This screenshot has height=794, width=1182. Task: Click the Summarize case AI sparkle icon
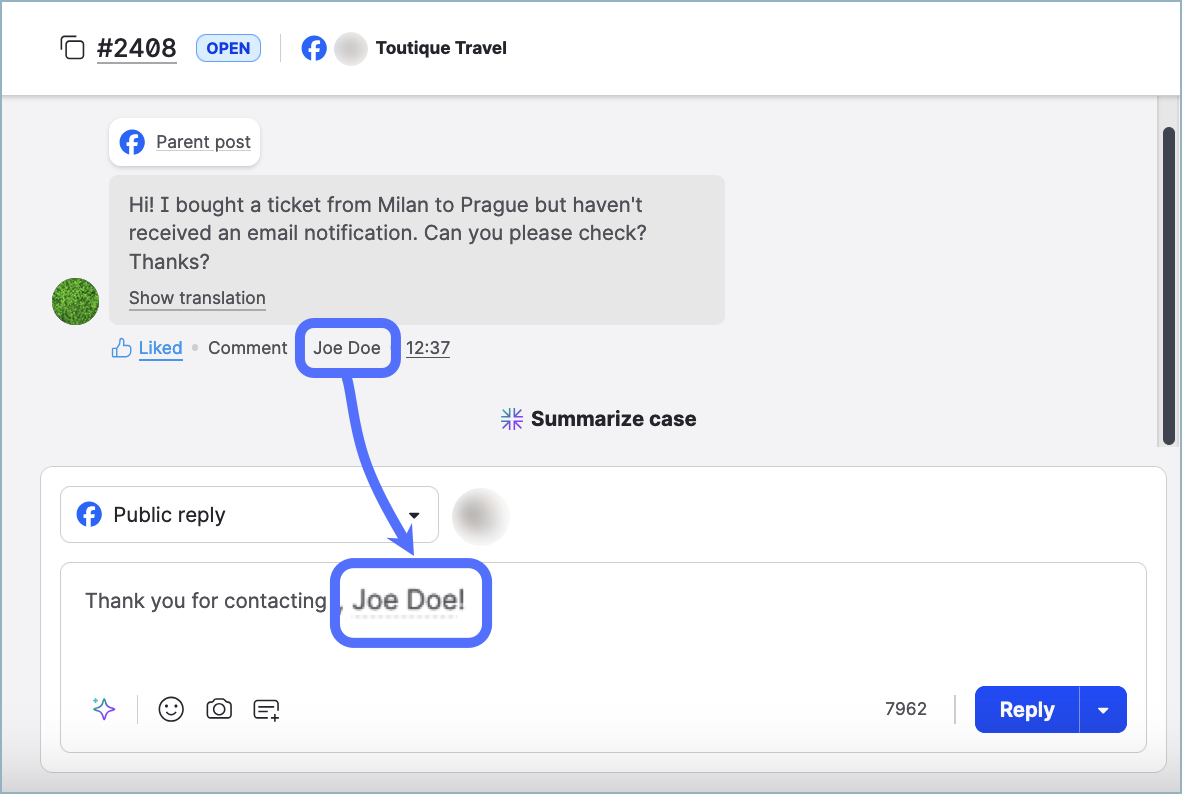[x=511, y=419]
